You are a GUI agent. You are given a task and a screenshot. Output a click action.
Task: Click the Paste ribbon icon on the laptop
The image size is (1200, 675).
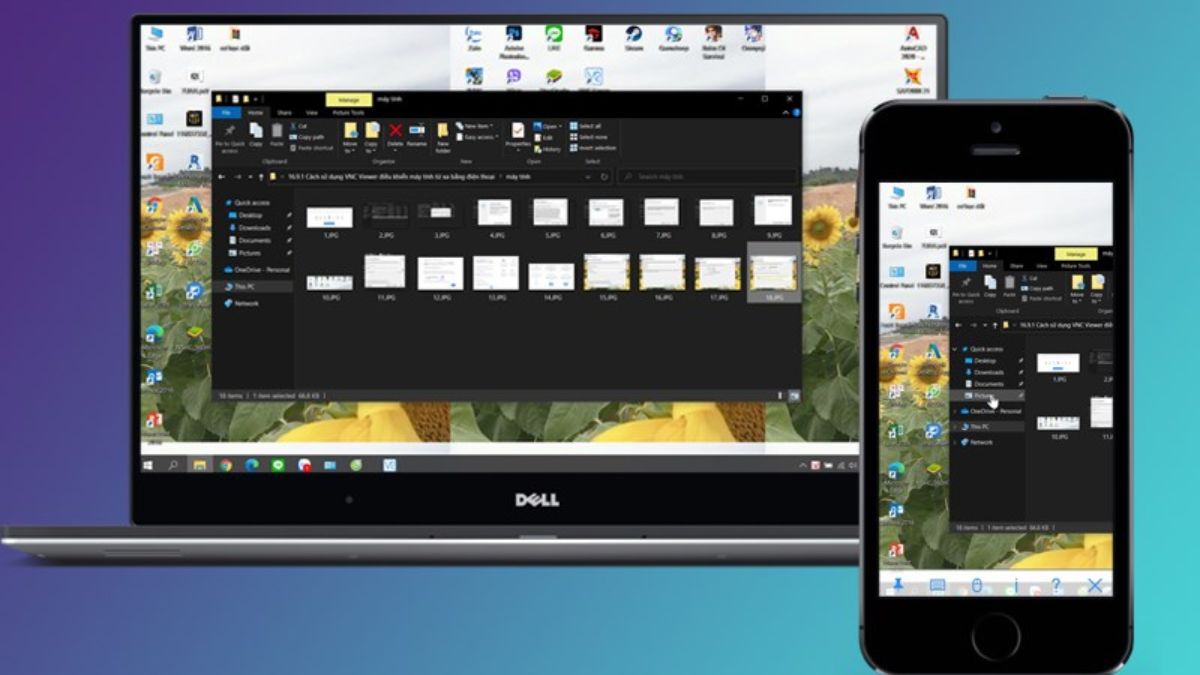click(277, 134)
